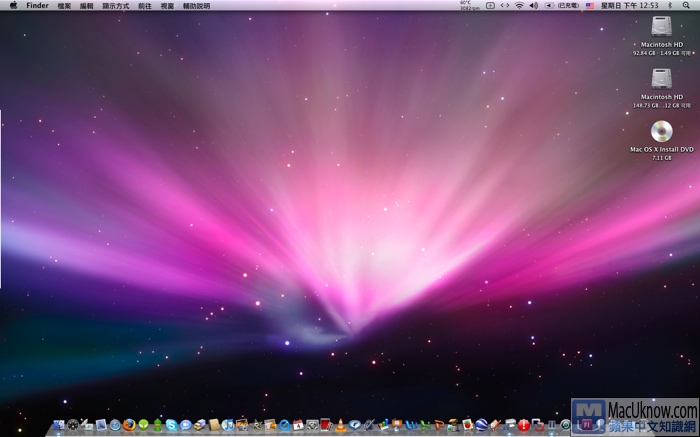This screenshot has height=437, width=700.
Task: Open iChat from the Dock
Action: (x=186, y=425)
